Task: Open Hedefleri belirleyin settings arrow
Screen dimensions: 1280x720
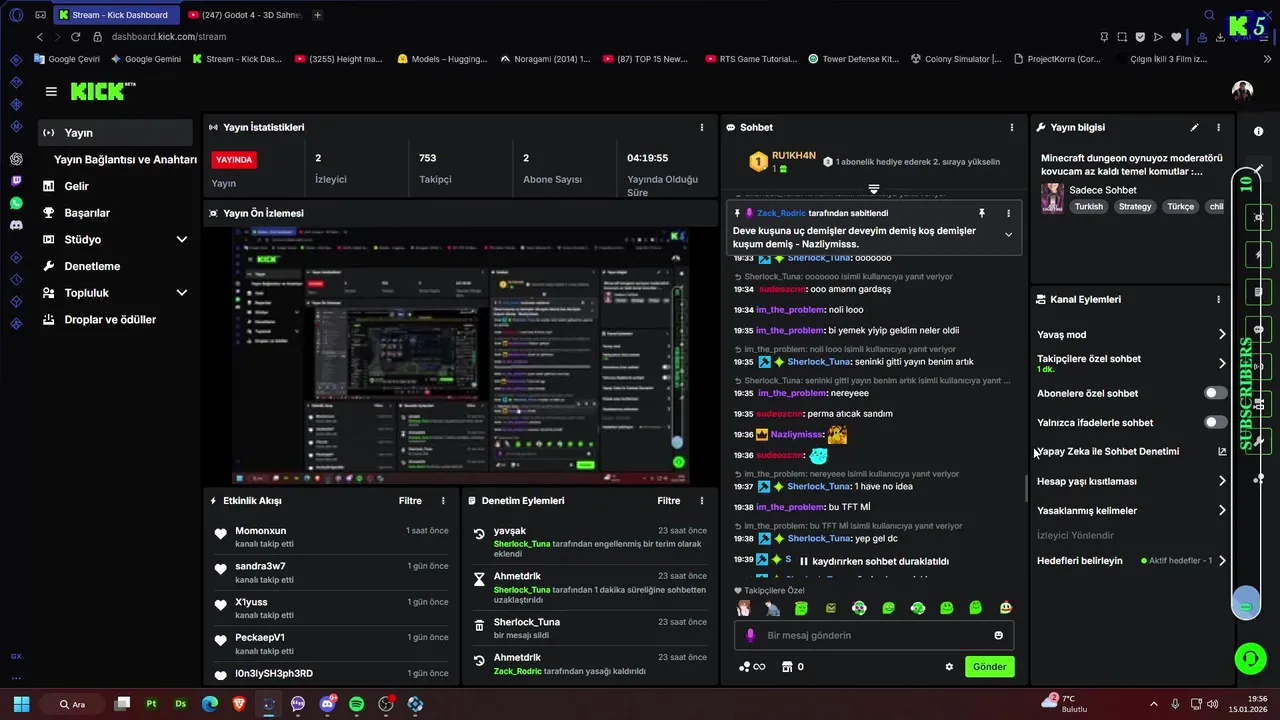Action: [x=1222, y=561]
